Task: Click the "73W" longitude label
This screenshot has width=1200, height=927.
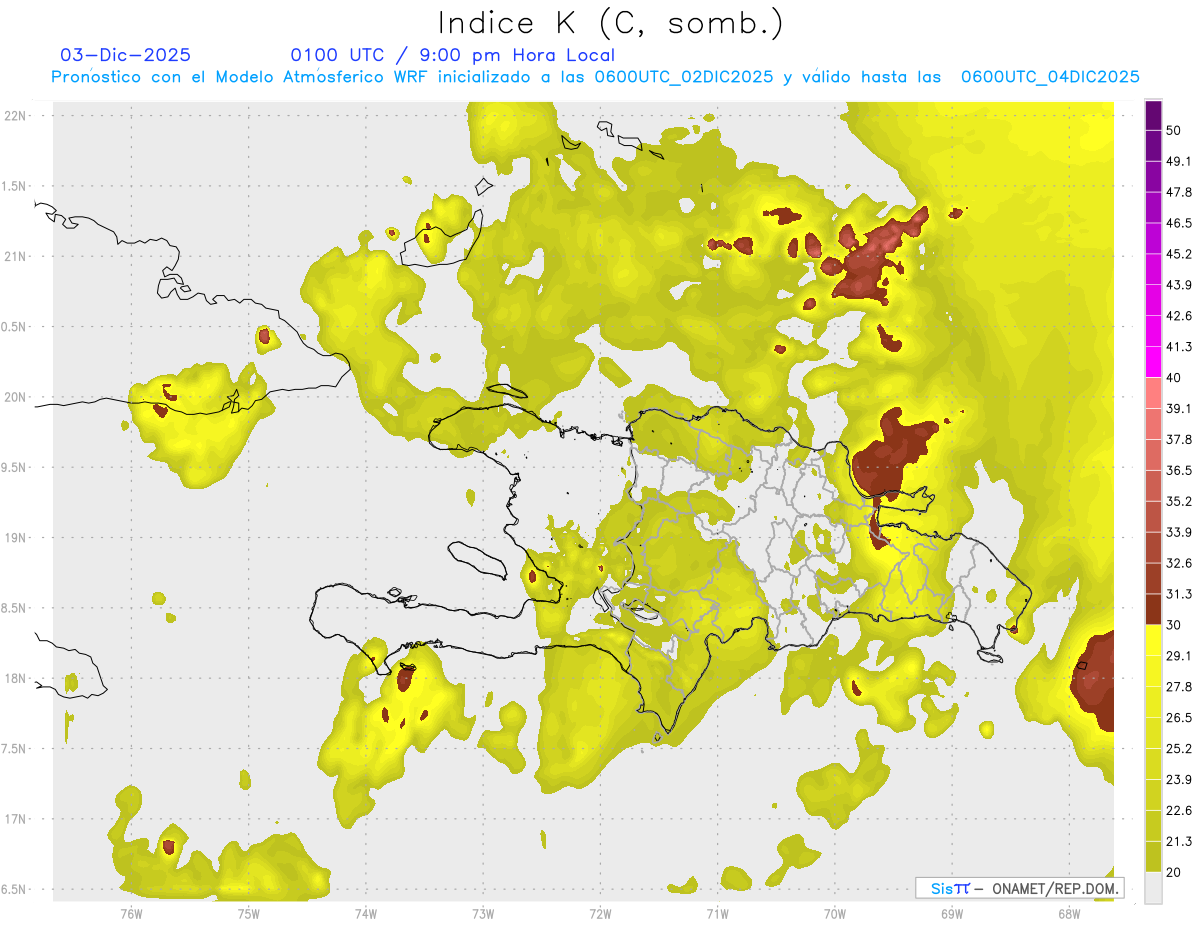Action: 483,914
